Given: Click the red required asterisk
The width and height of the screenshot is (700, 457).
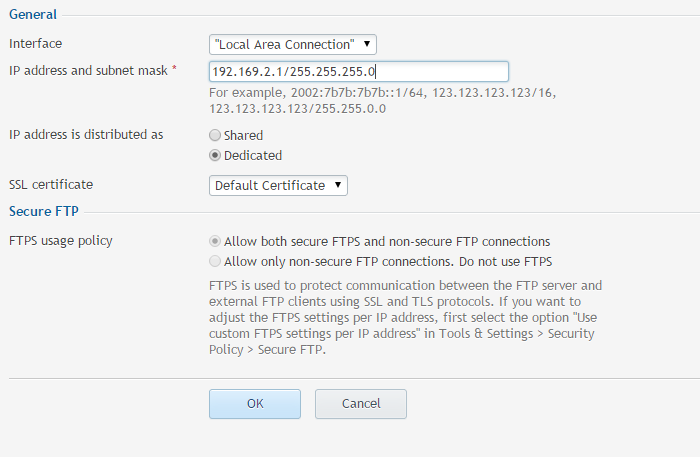Looking at the screenshot, I should click(175, 69).
